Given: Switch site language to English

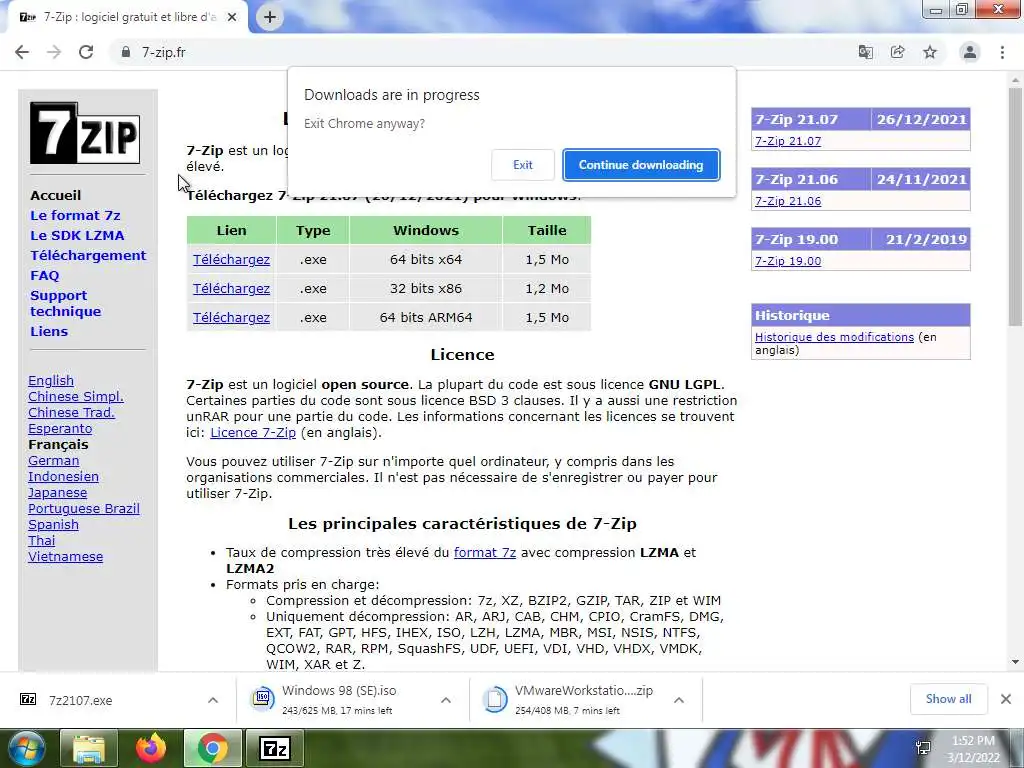Looking at the screenshot, I should [51, 381].
